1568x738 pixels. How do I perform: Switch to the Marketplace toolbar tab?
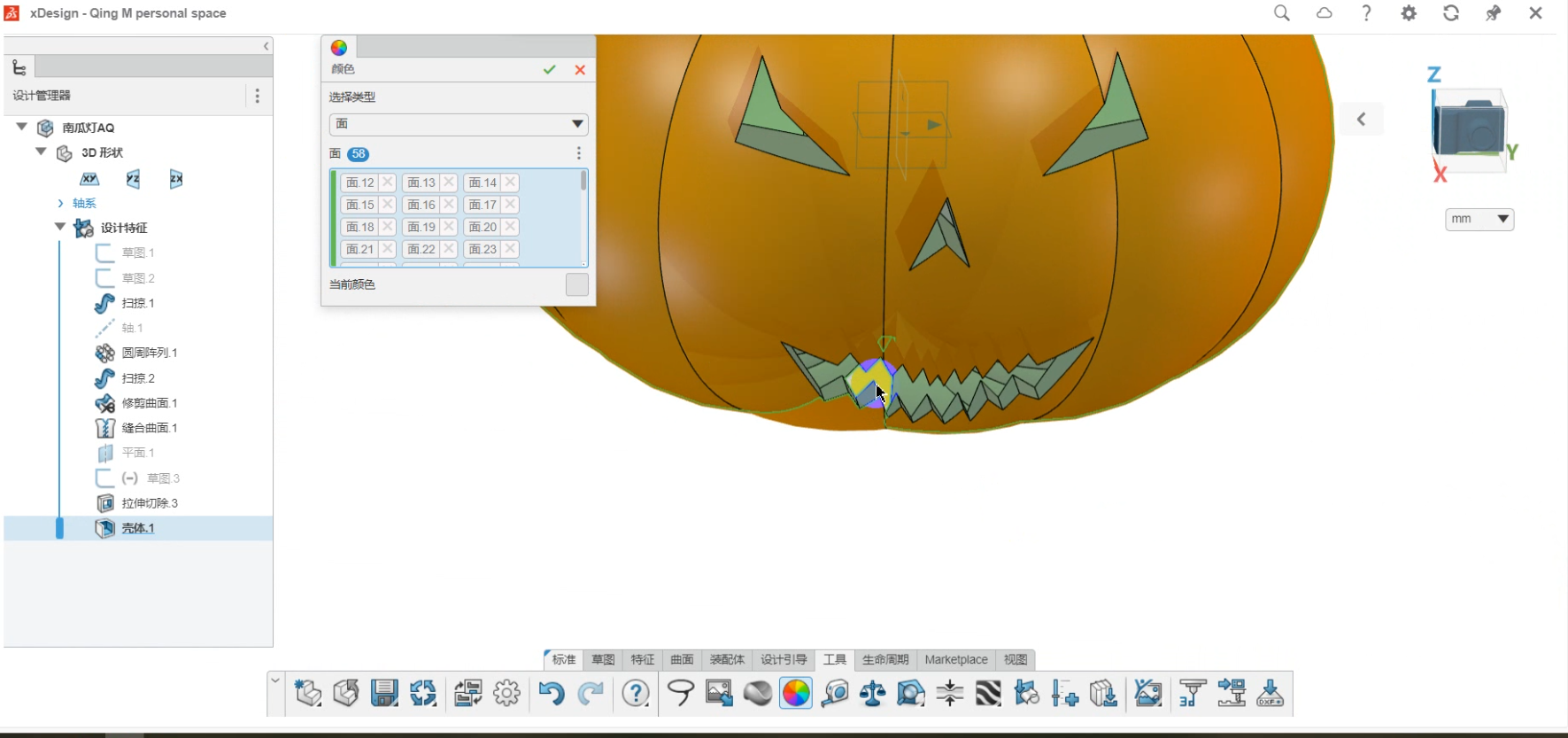(x=956, y=659)
